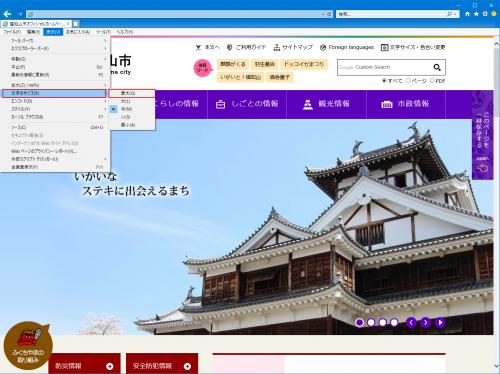Select the second carousel dot

(371, 322)
